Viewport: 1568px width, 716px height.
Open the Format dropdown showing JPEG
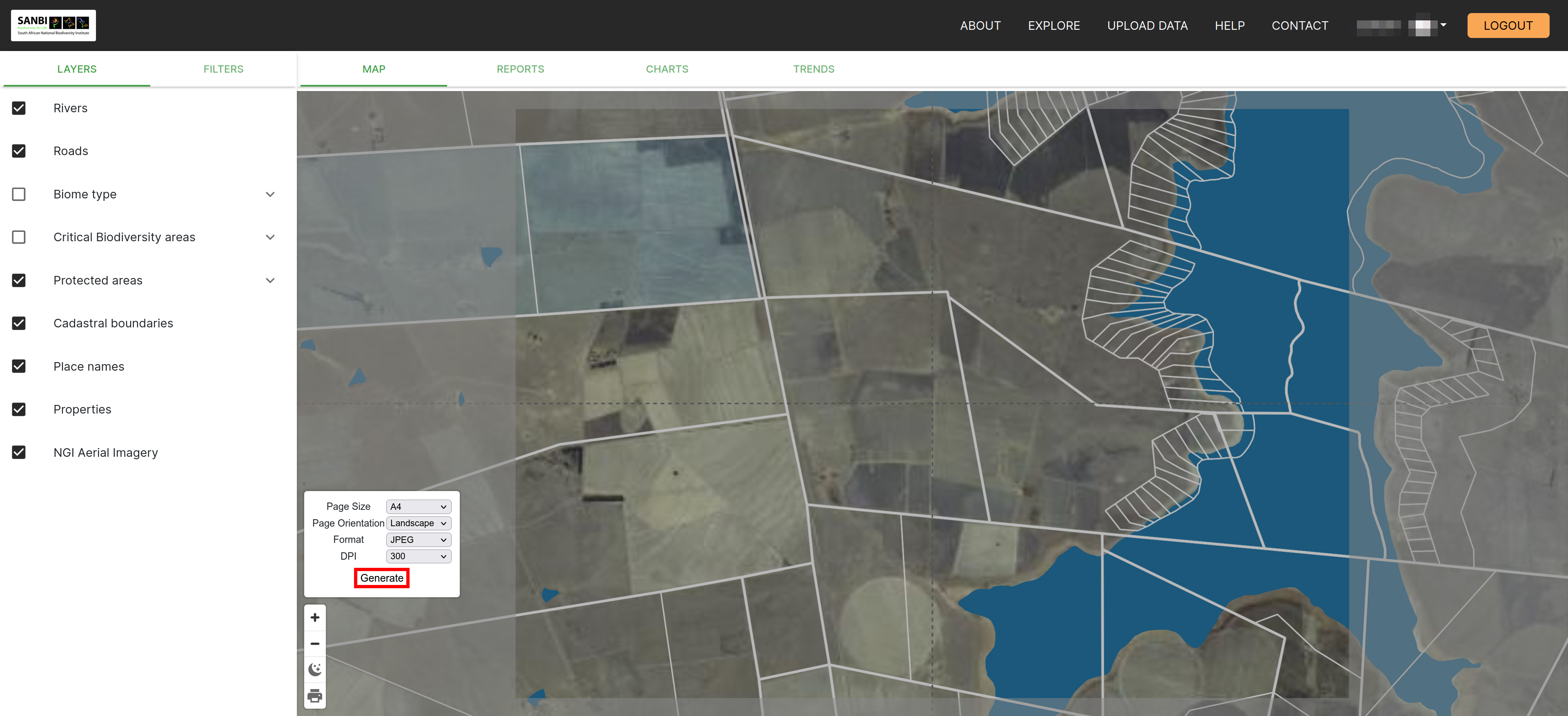(x=418, y=540)
